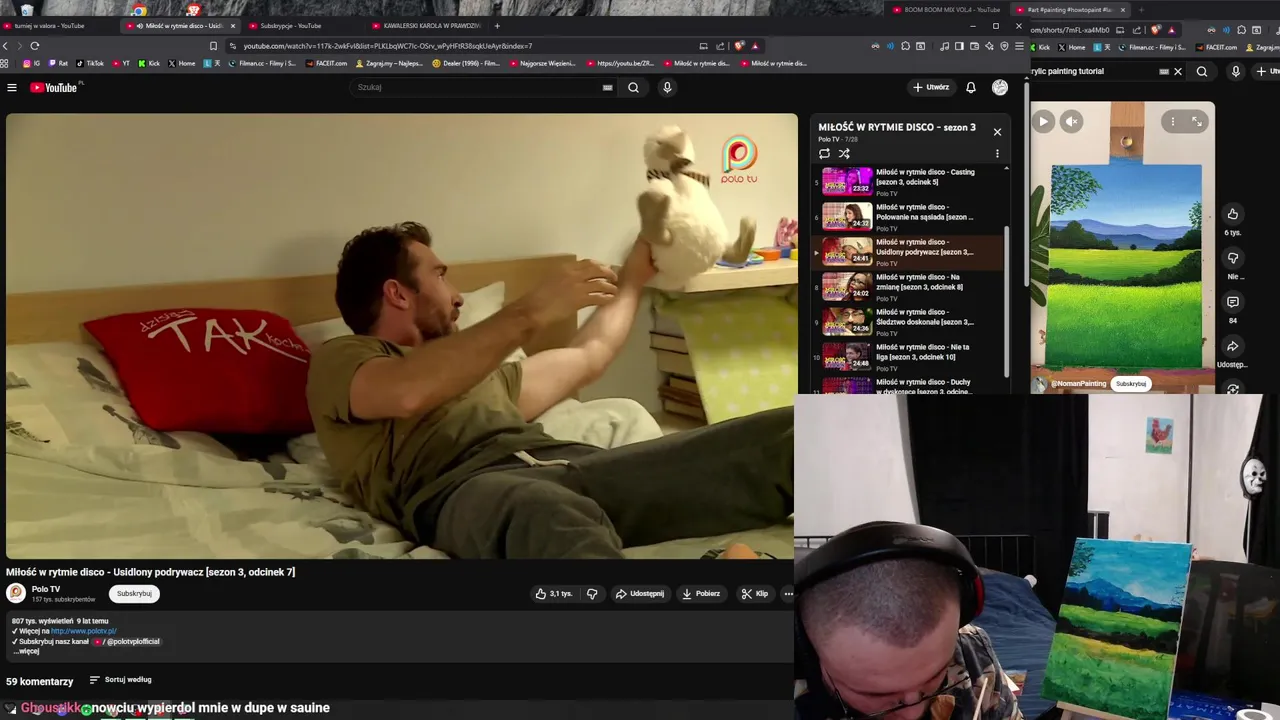The width and height of the screenshot is (1280, 720).
Task: Close the playlist panel
Action: [997, 132]
